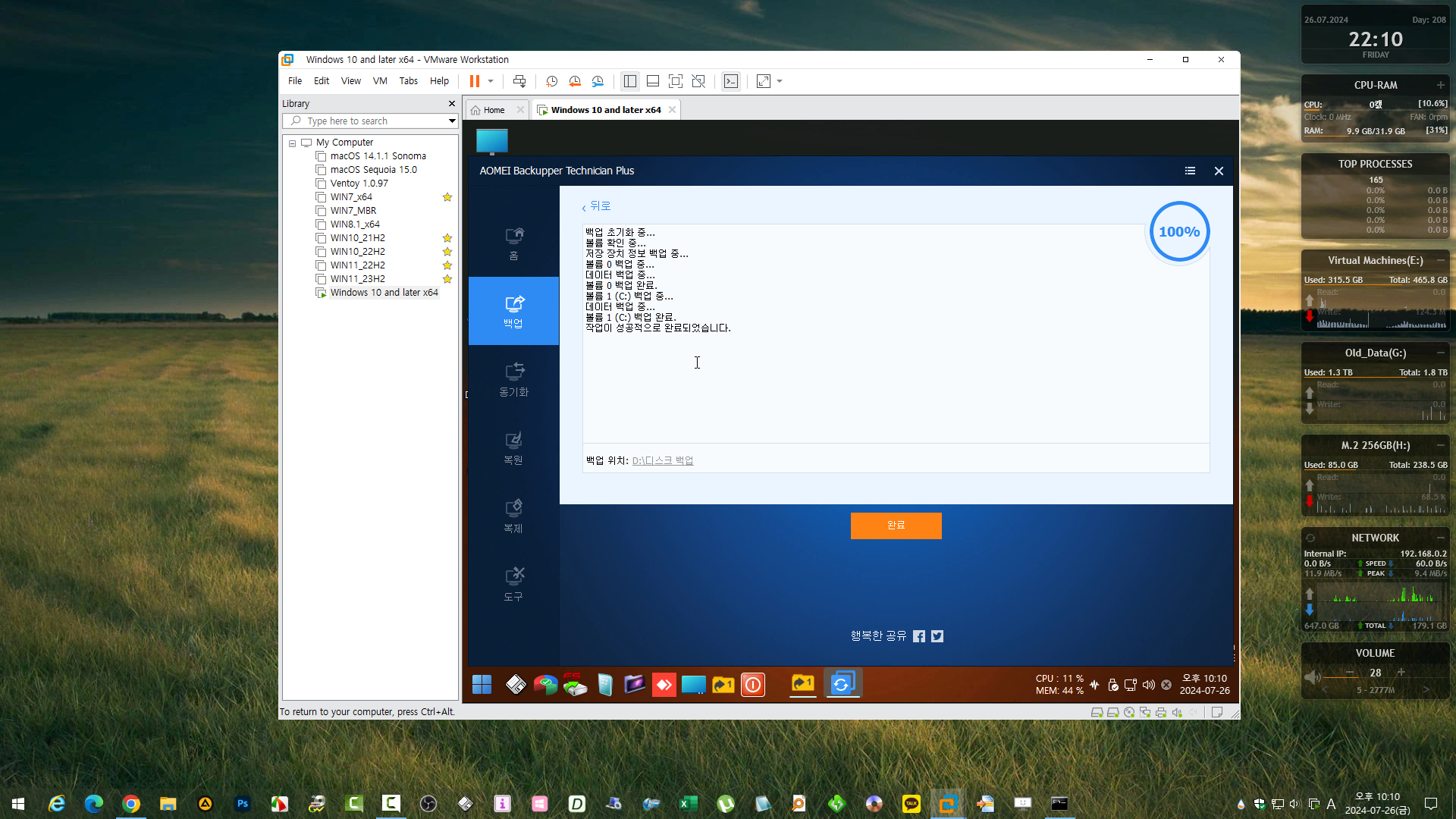Click the 100% progress circle
This screenshot has height=819, width=1456.
click(1179, 232)
